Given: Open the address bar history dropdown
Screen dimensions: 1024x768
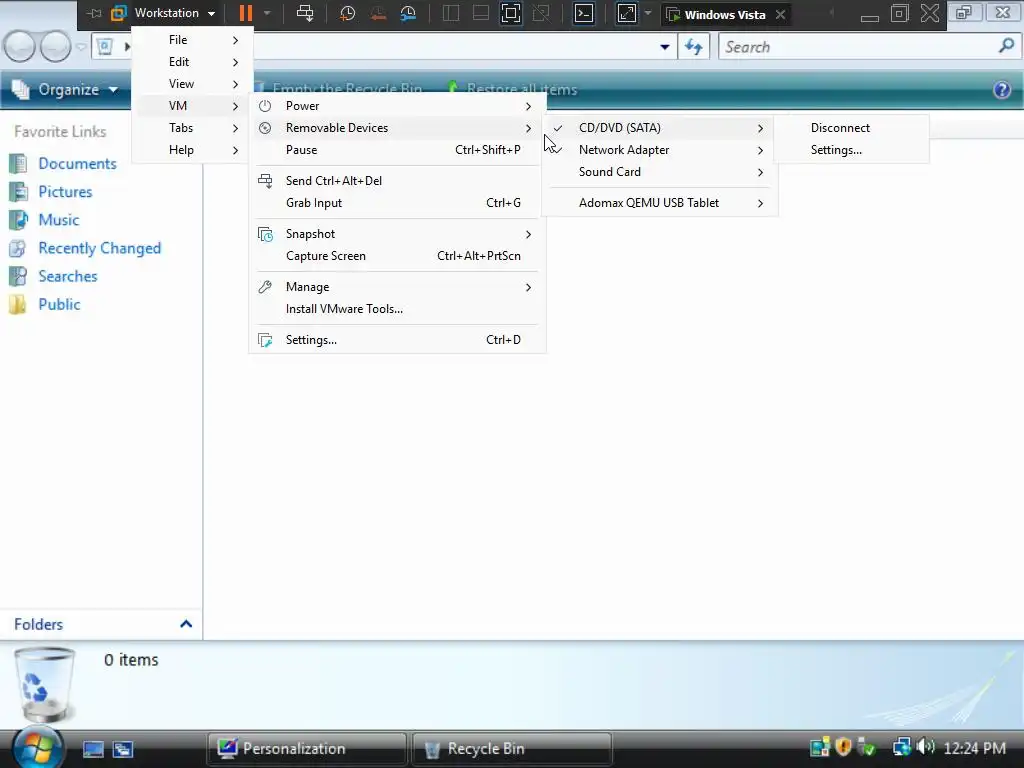Looking at the screenshot, I should [664, 47].
